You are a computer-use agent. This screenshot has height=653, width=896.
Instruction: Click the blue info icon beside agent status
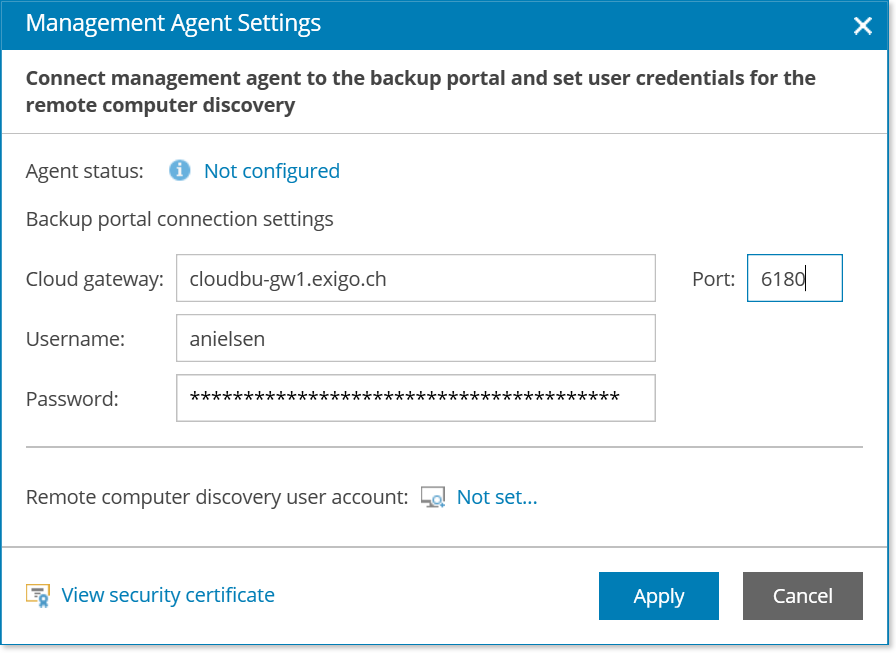[179, 170]
